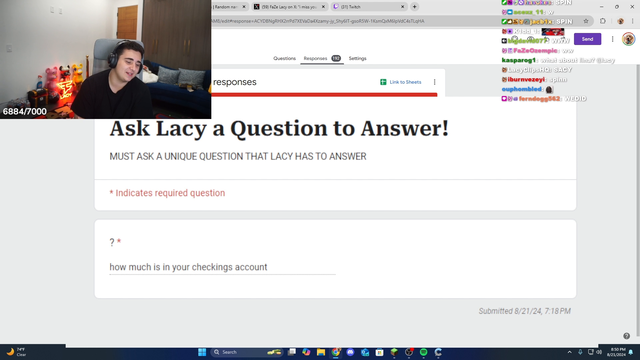Open the Chrome profile icon
This screenshot has height=360, width=640.
click(x=620, y=21)
